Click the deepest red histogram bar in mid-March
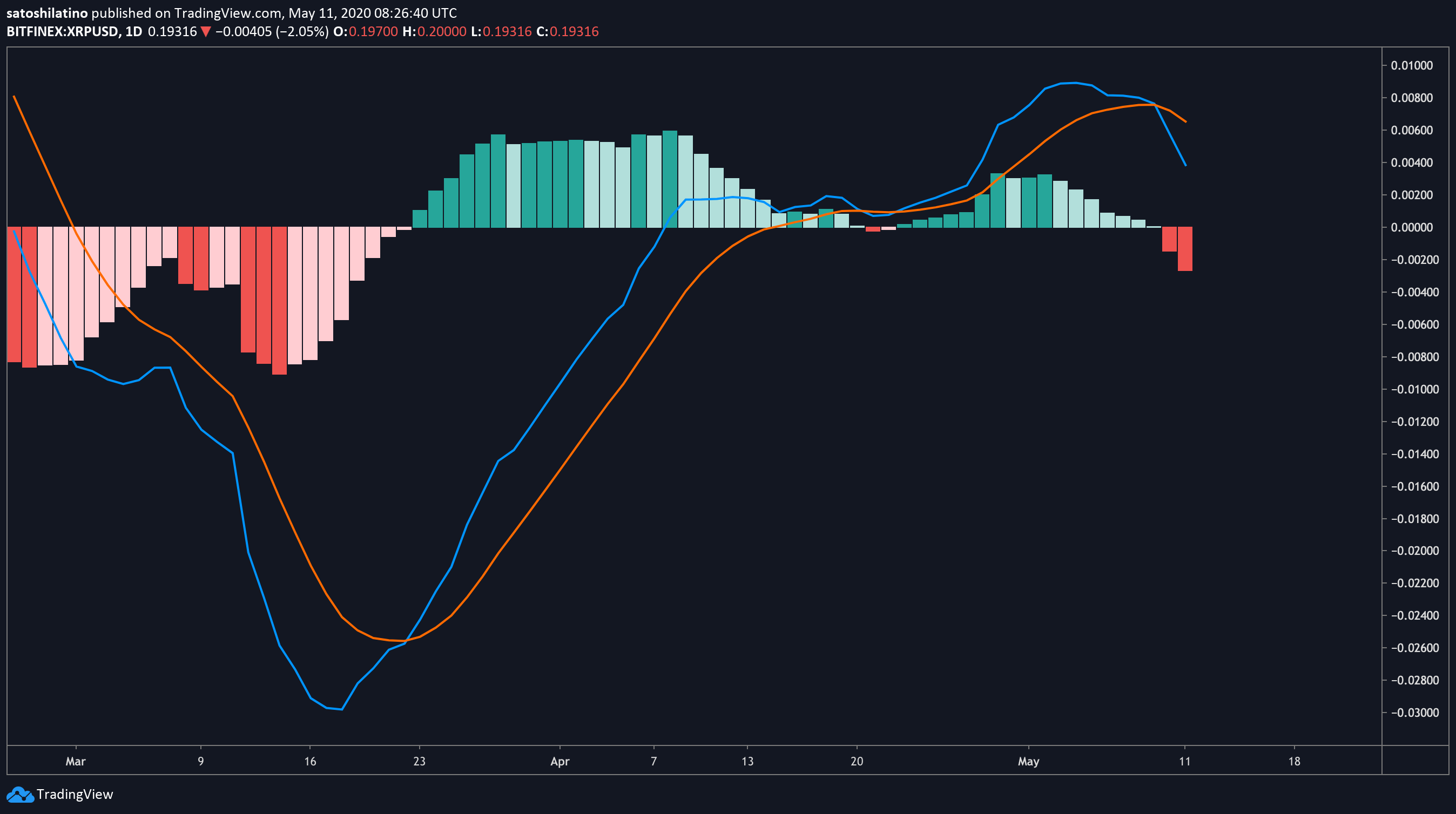The width and height of the screenshot is (1456, 814). click(279, 301)
